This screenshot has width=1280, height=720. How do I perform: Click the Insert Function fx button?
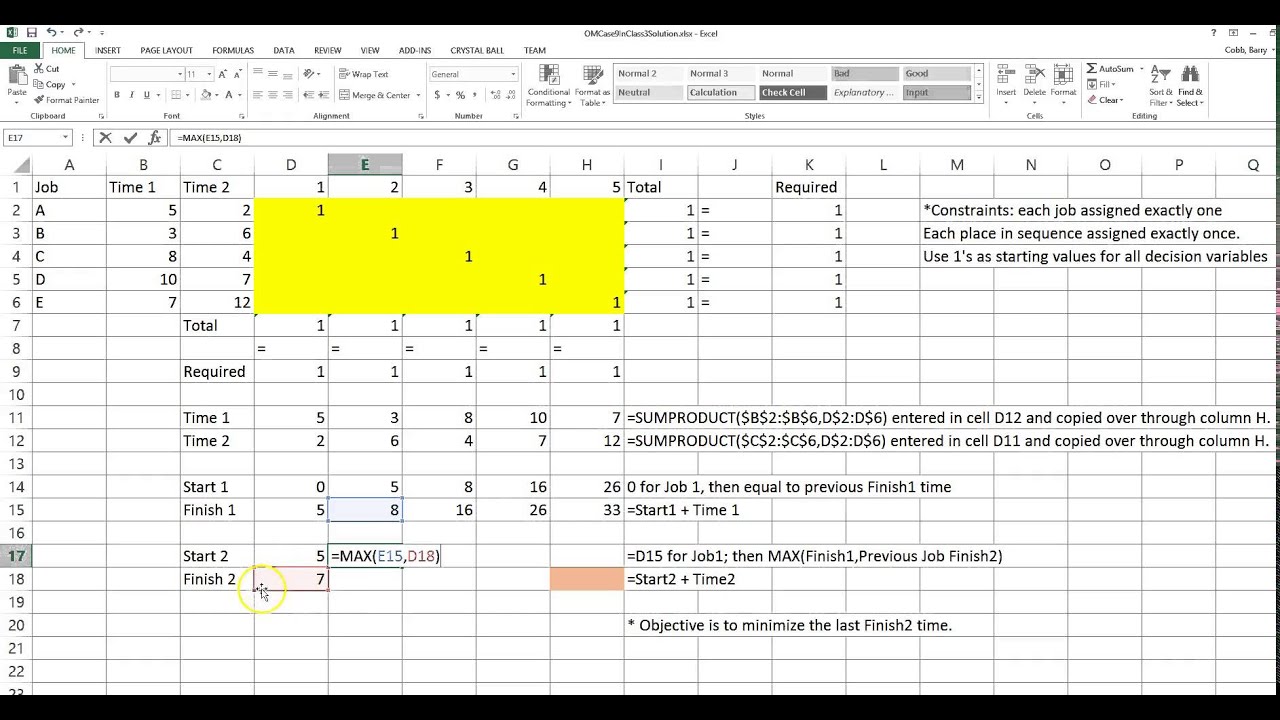coord(154,138)
